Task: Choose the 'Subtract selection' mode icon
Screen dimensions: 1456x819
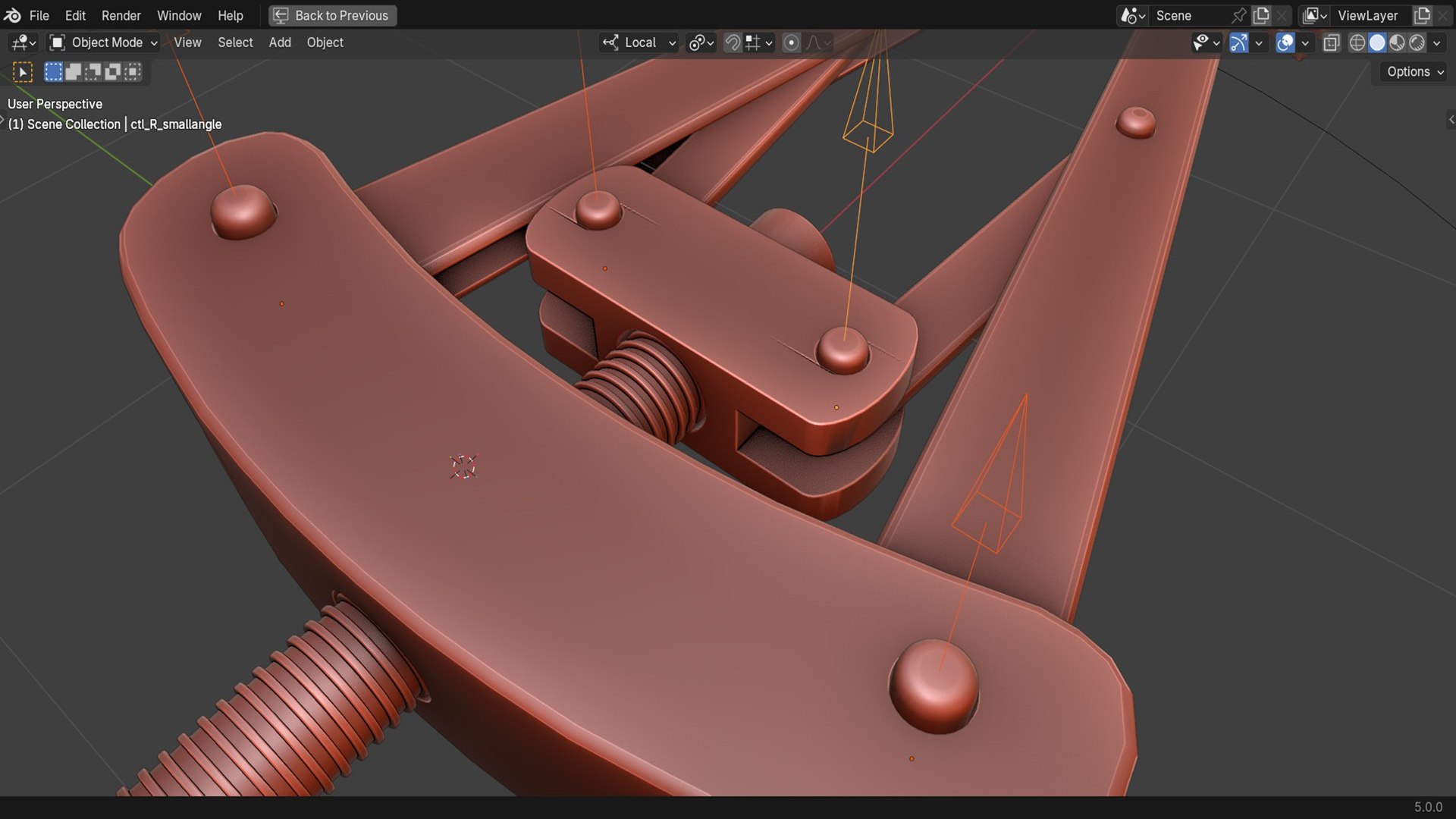Action: (x=93, y=72)
